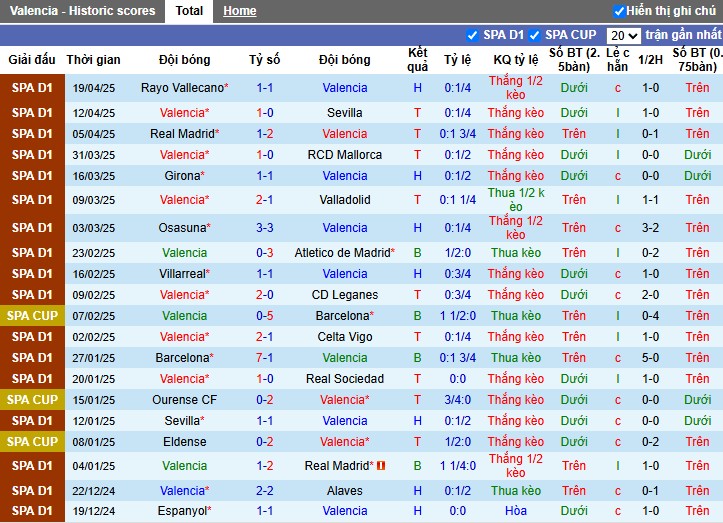Click the 5-0 half-time score on 27/01/25

[x=650, y=357]
